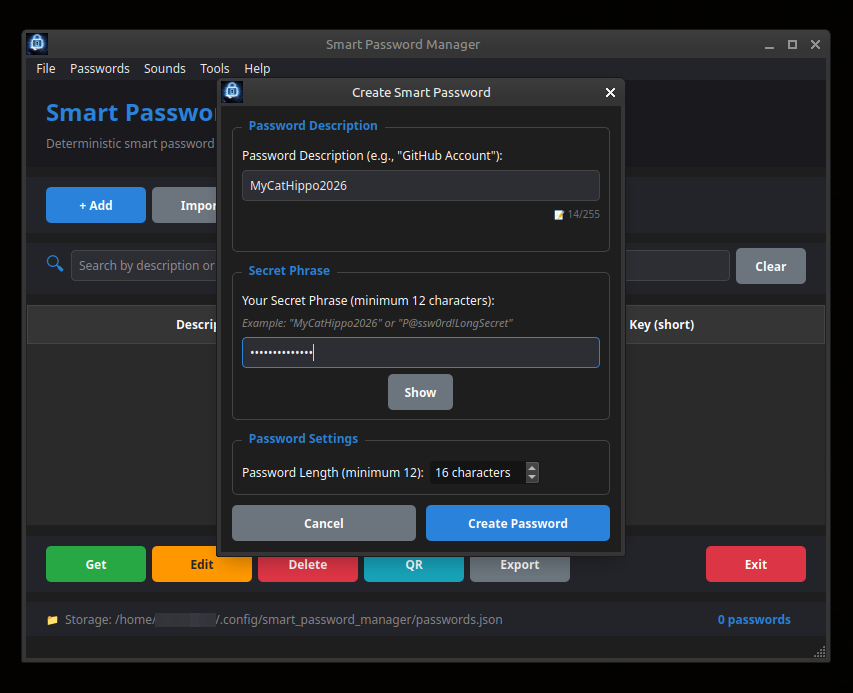
Task: Click the Smart Password blue heading
Action: 131,113
